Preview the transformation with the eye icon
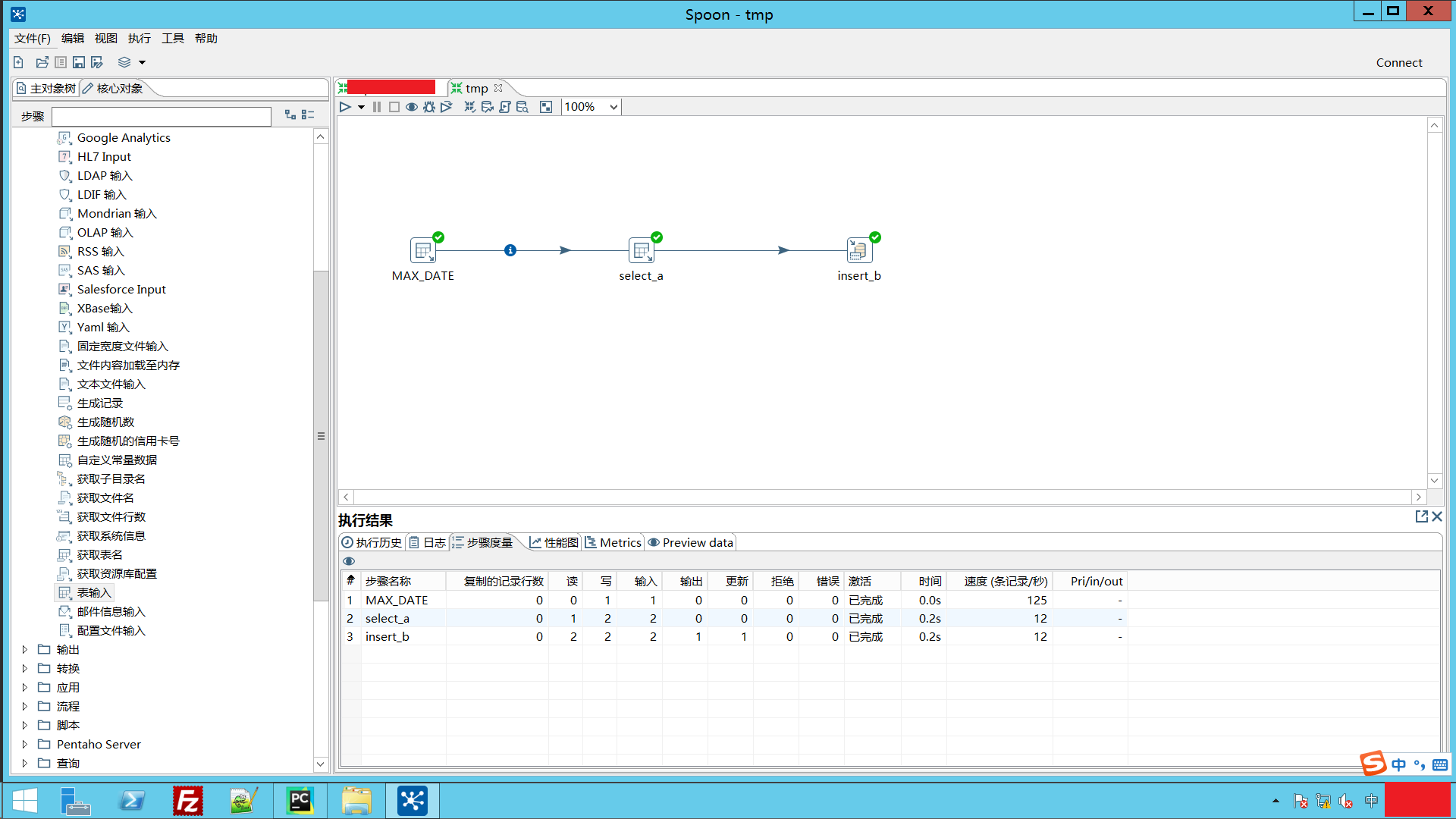Viewport: 1456px width, 819px height. (x=412, y=107)
